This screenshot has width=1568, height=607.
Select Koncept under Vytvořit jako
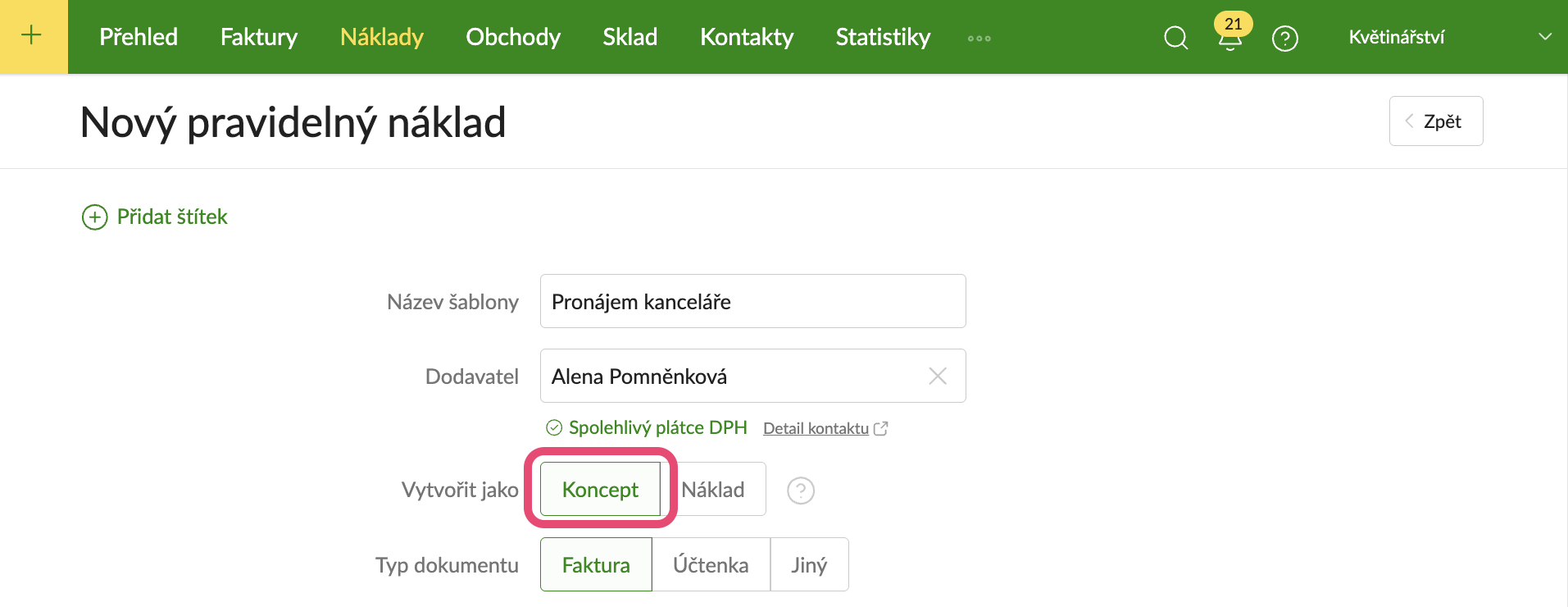[600, 490]
